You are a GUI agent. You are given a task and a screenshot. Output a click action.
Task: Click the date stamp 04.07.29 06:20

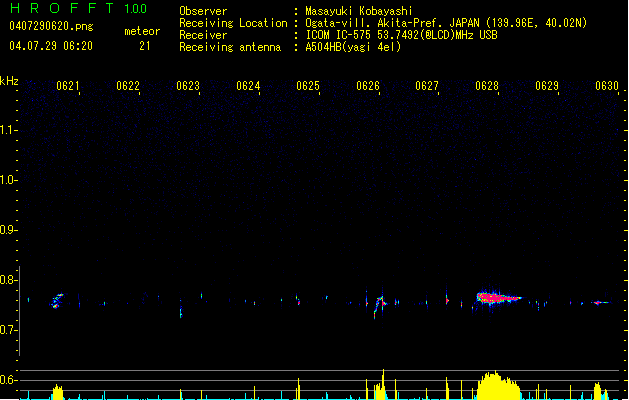point(51,46)
